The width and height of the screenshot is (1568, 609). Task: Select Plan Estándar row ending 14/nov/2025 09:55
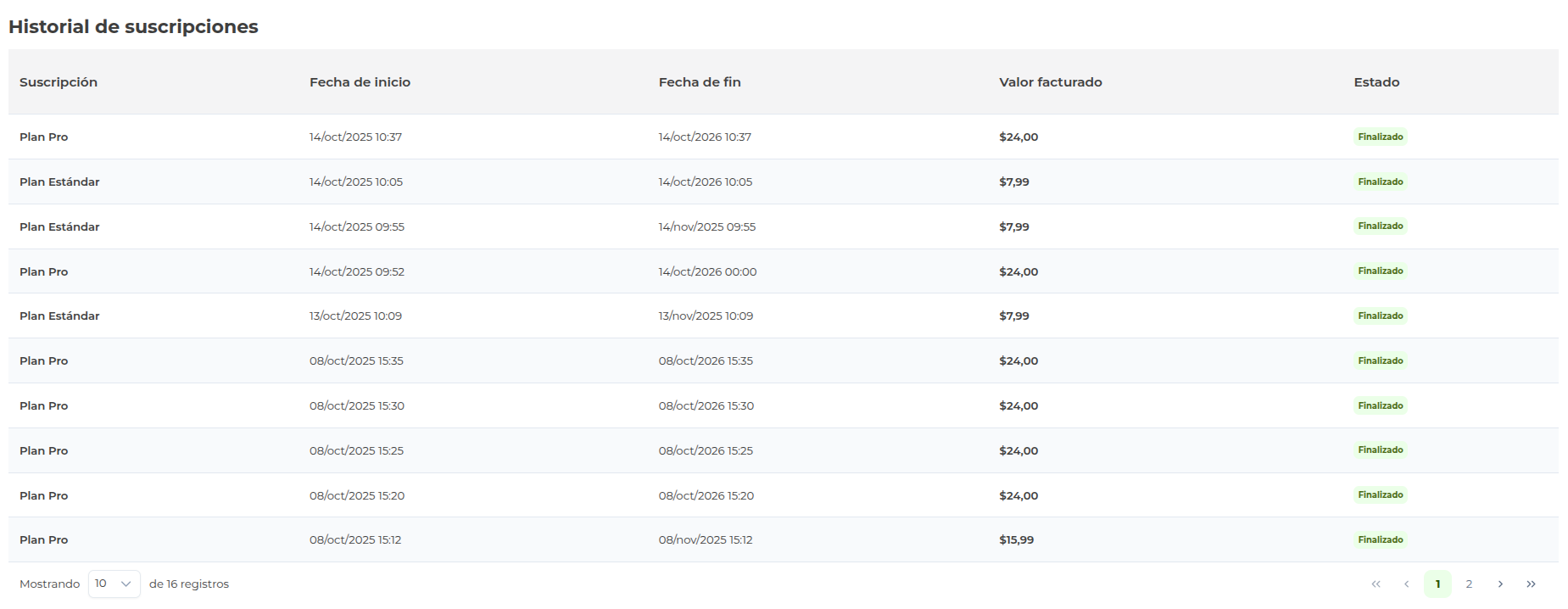click(59, 226)
